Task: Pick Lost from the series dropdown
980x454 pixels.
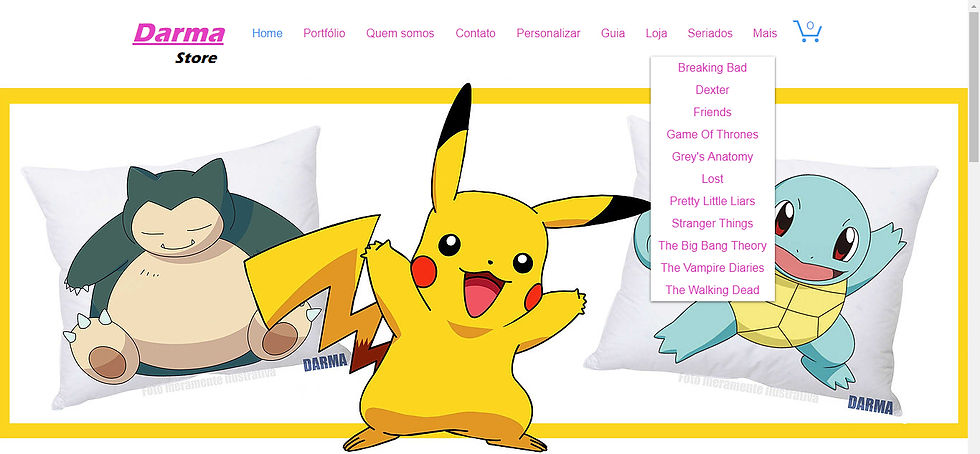Action: pyautogui.click(x=712, y=179)
